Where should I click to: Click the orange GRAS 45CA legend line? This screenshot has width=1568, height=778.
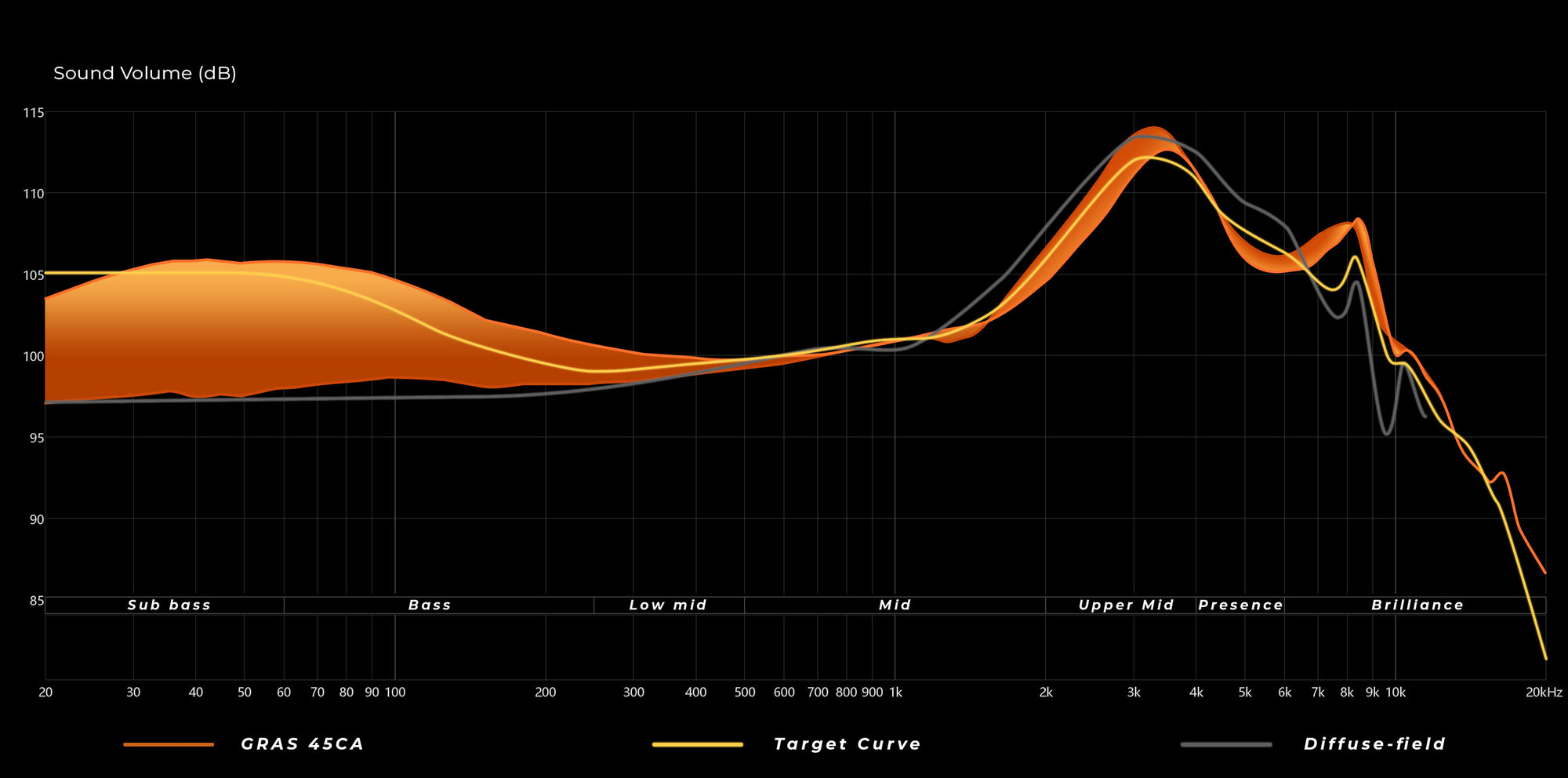(x=169, y=744)
